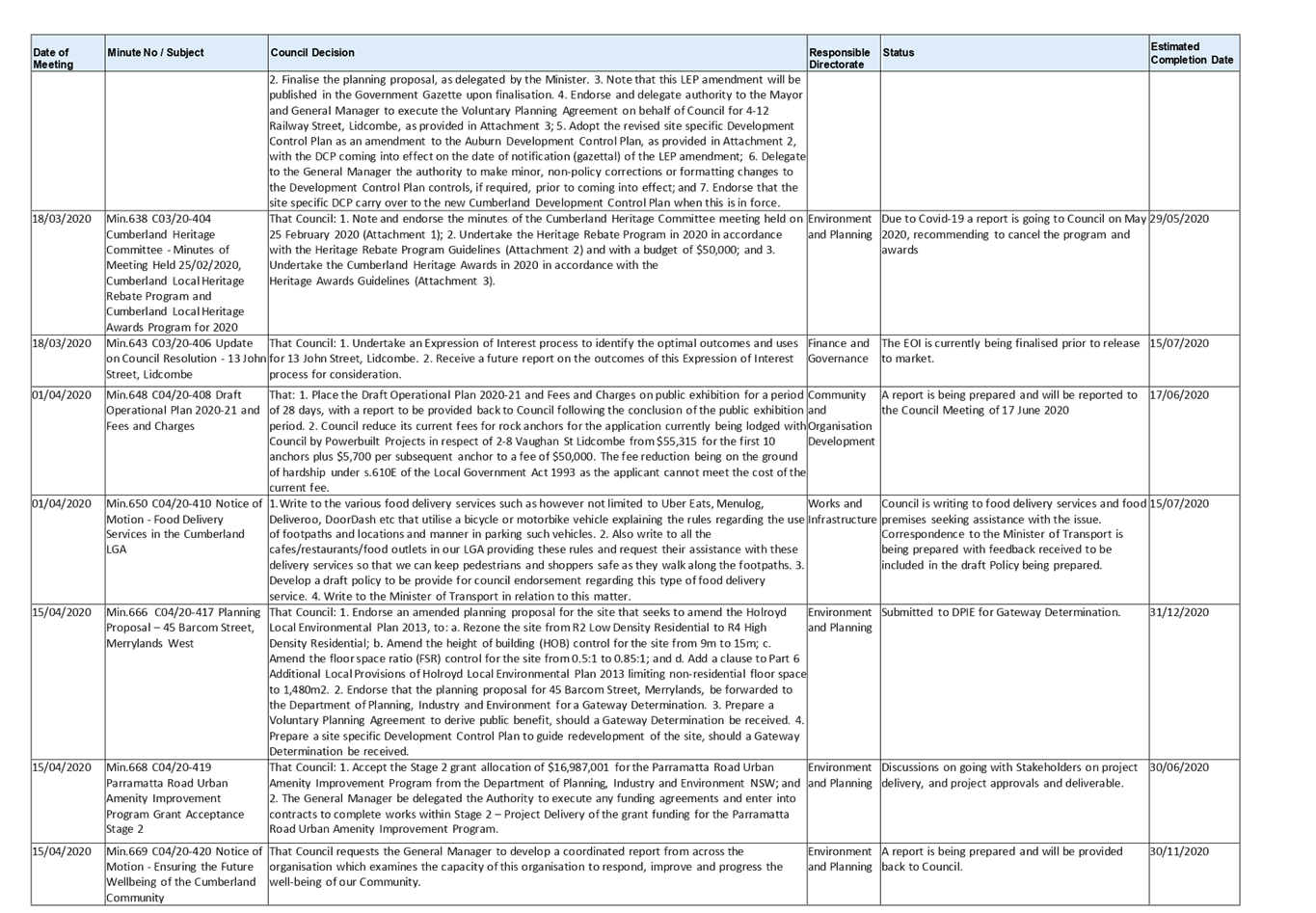Click the meeting date 15/04/2020 in Min.666 row
The height and width of the screenshot is (913, 1316).
(x=62, y=613)
